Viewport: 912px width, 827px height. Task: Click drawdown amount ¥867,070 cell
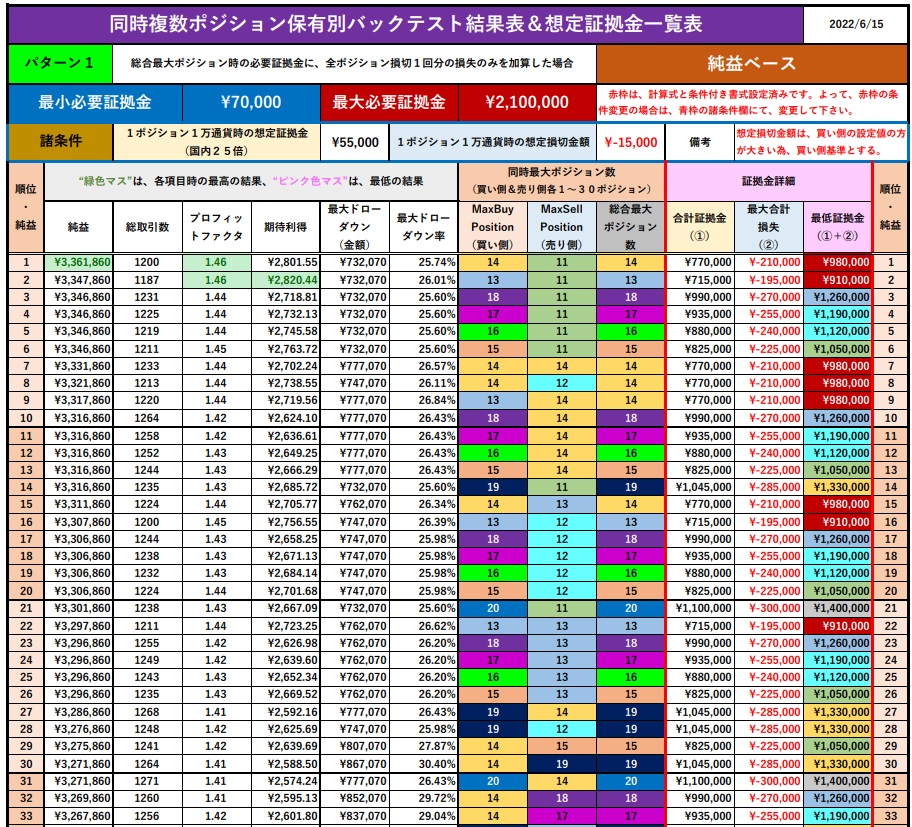355,764
